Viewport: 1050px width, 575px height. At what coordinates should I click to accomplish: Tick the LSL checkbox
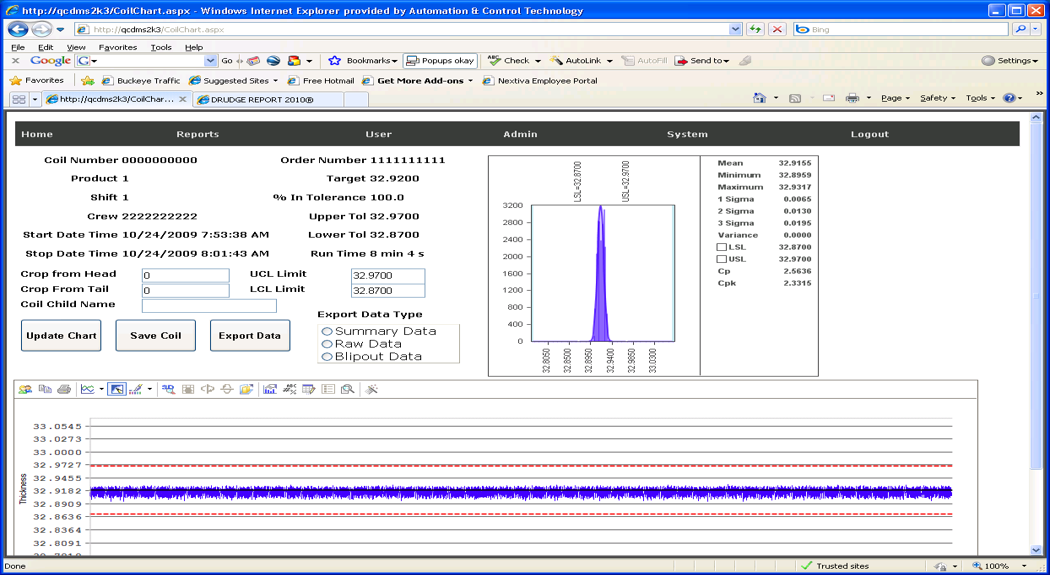pyautogui.click(x=721, y=247)
